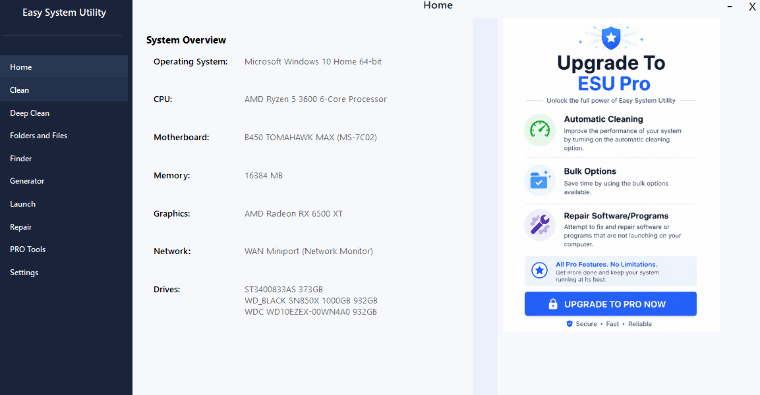Click the Upgrade To ESU Pro headline

pyautogui.click(x=611, y=73)
